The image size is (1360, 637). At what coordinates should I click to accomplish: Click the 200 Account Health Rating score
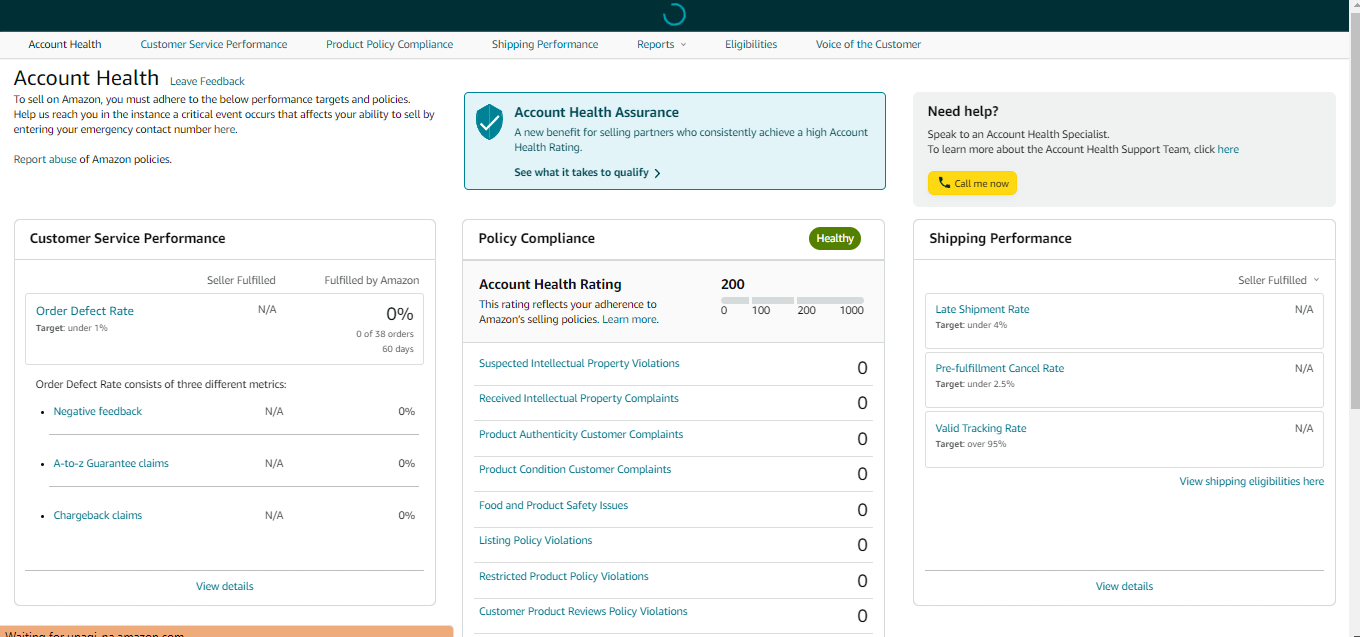coord(733,284)
